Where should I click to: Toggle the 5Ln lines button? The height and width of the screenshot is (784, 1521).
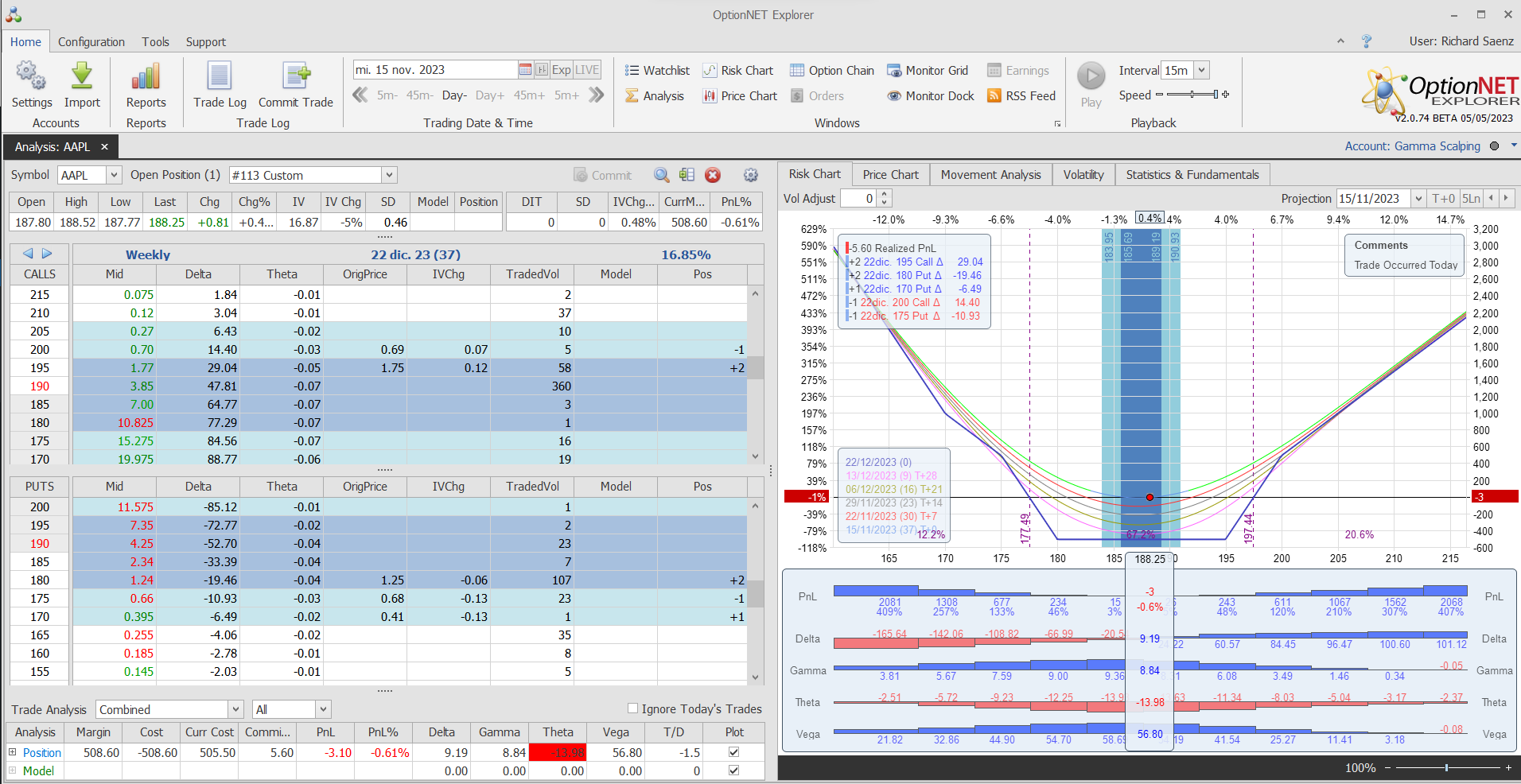[x=1472, y=198]
